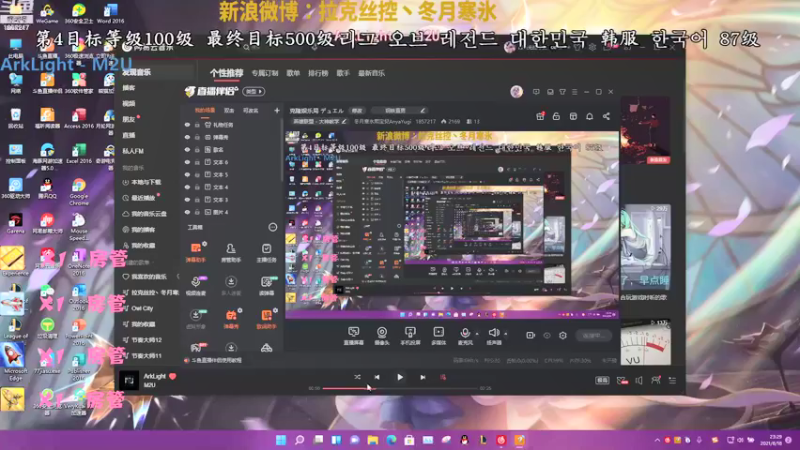Open taskbar search magnifier
Image resolution: width=800 pixels, height=450 pixels.
tap(299, 440)
